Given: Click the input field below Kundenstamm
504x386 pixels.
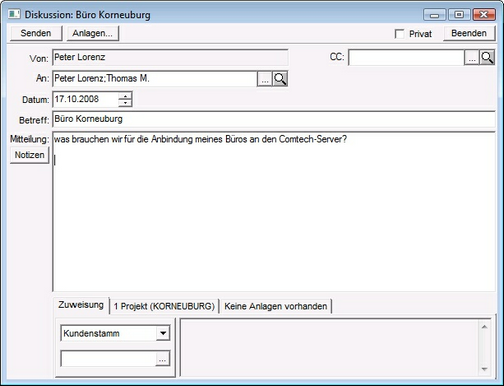Looking at the screenshot, I should (108, 359).
